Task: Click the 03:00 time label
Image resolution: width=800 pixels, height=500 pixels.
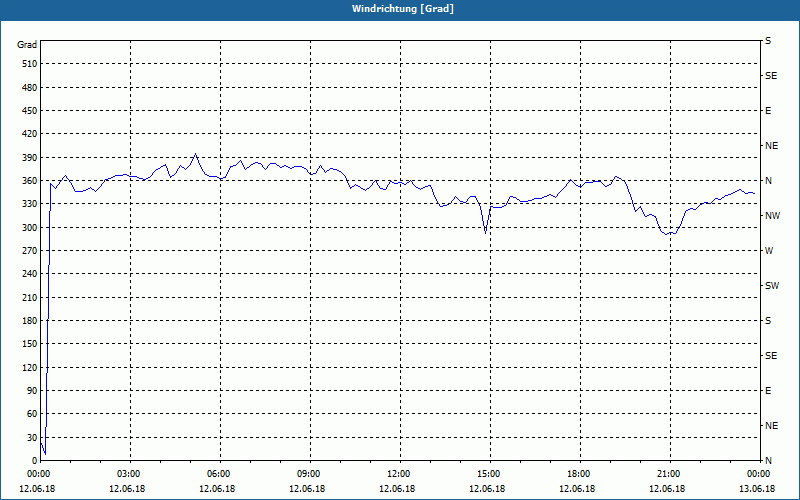Action: (127, 474)
